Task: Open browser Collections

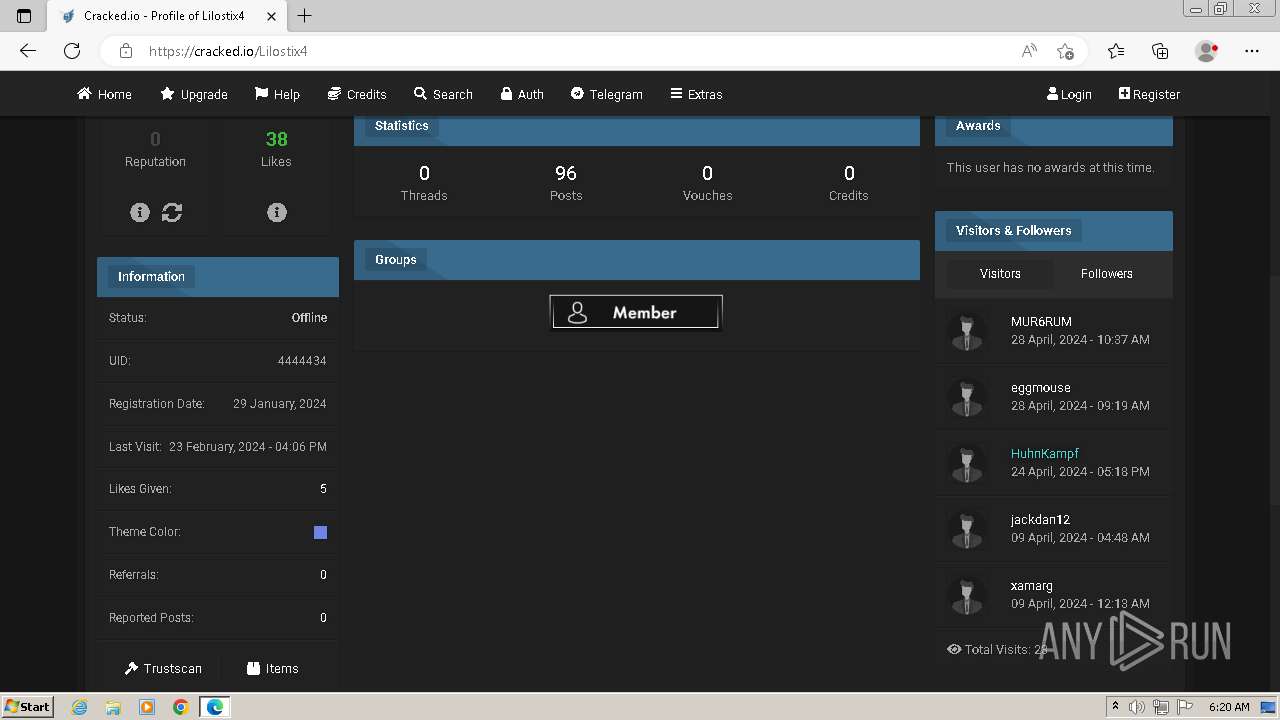Action: pyautogui.click(x=1160, y=51)
